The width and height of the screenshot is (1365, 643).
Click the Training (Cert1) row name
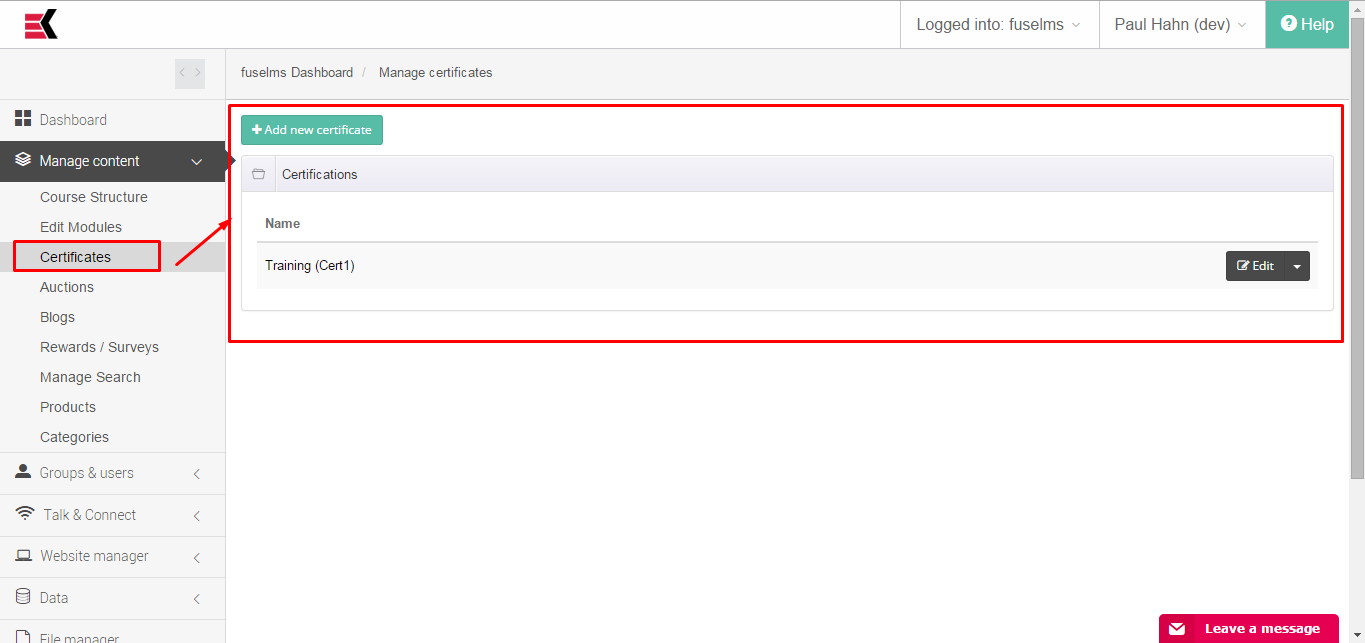[310, 265]
